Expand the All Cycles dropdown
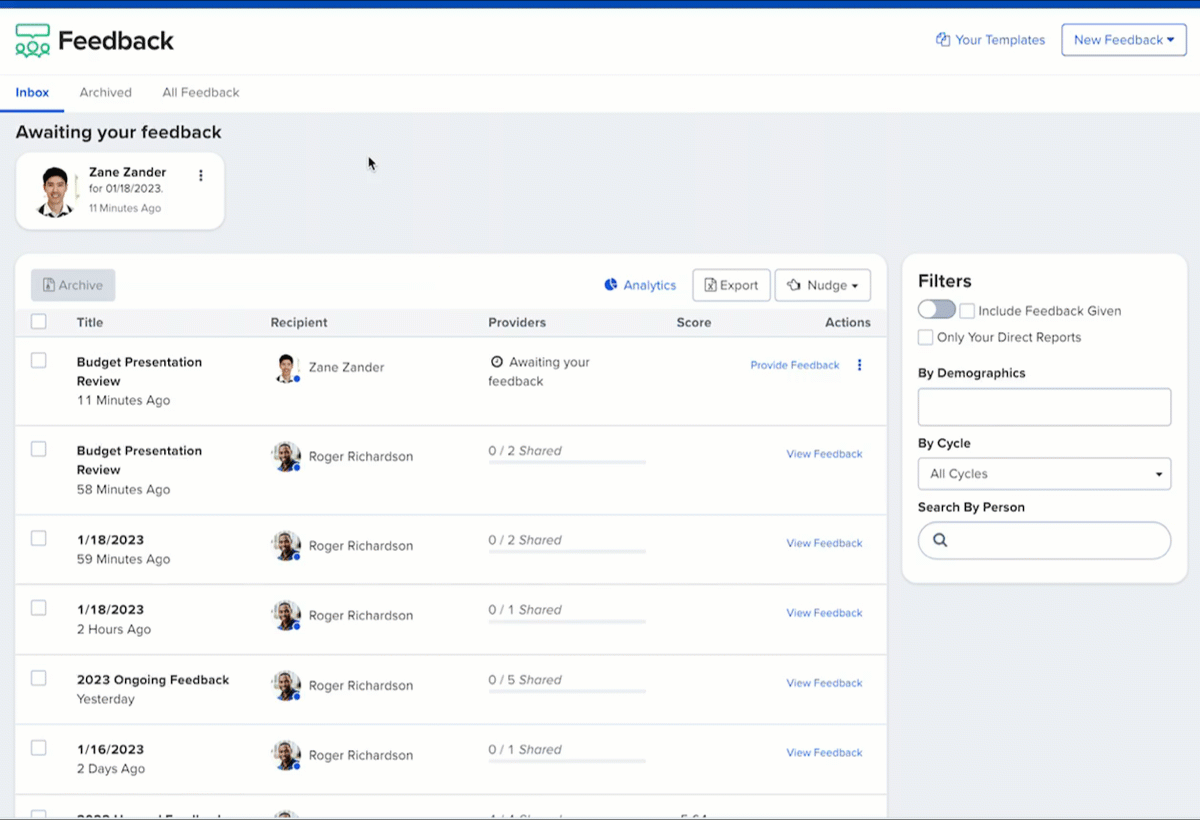 coord(1044,474)
